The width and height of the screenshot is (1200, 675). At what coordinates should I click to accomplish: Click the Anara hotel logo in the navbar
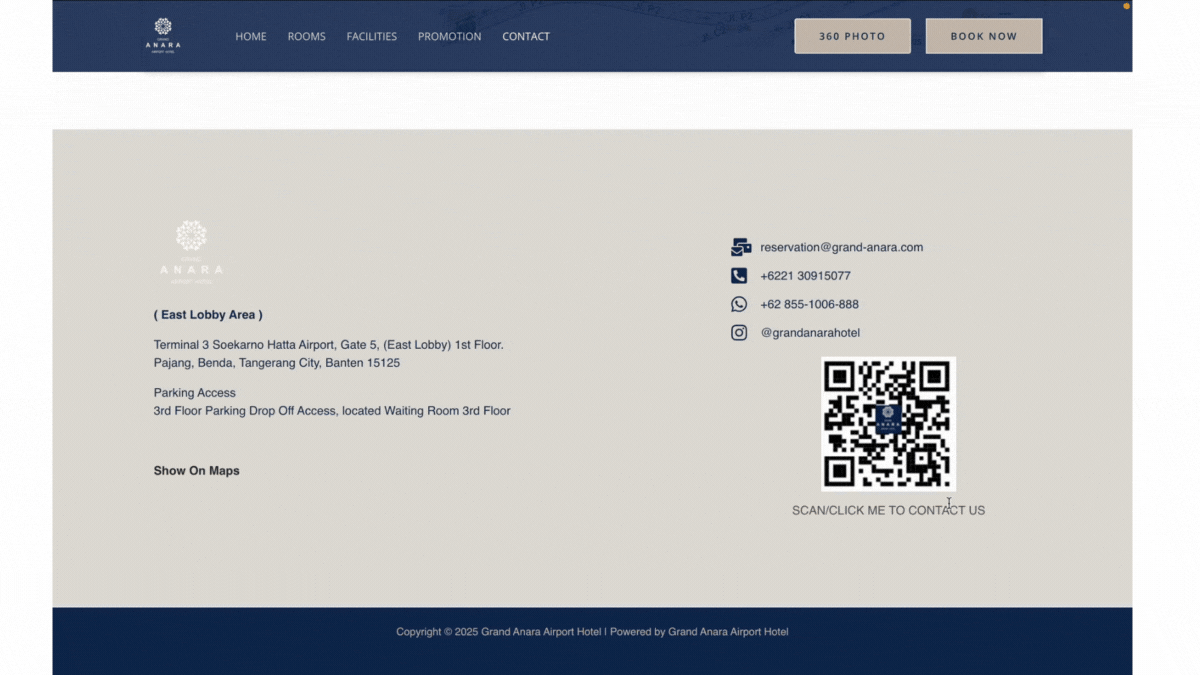[163, 35]
